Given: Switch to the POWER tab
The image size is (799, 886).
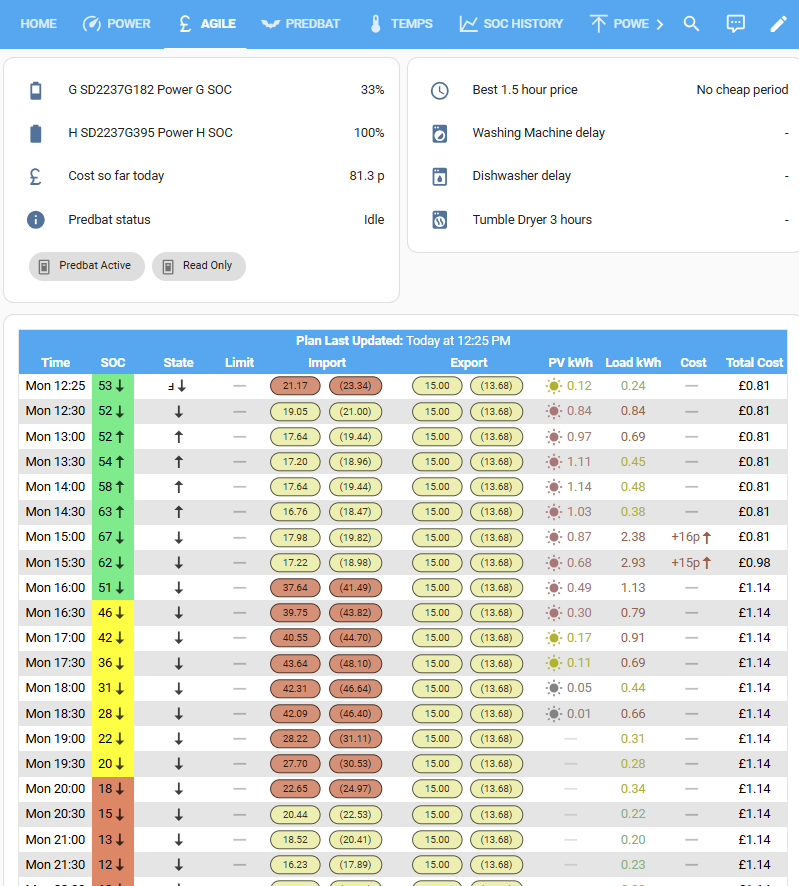Looking at the screenshot, I should click(x=116, y=24).
